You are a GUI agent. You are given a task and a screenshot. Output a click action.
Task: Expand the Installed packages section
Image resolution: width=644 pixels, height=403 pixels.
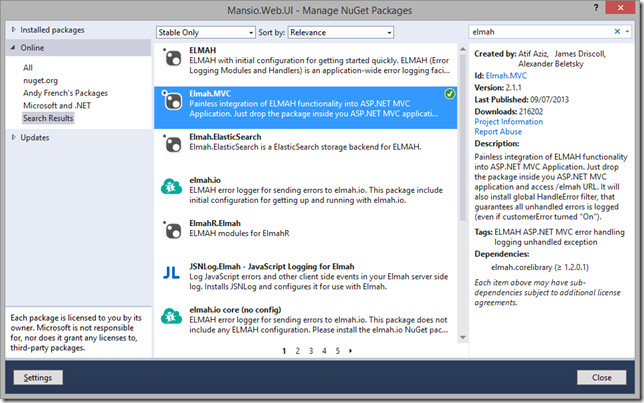[x=14, y=30]
